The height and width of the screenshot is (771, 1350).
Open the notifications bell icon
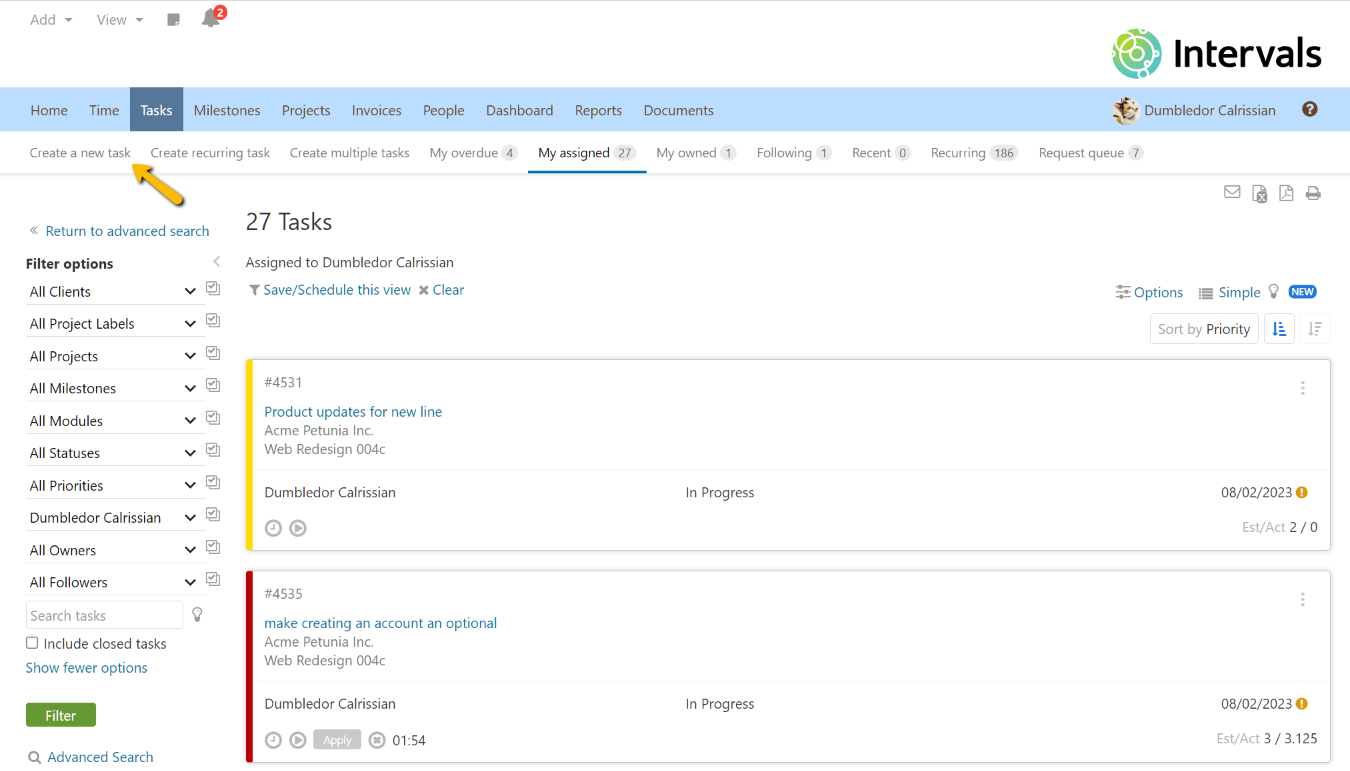point(210,19)
